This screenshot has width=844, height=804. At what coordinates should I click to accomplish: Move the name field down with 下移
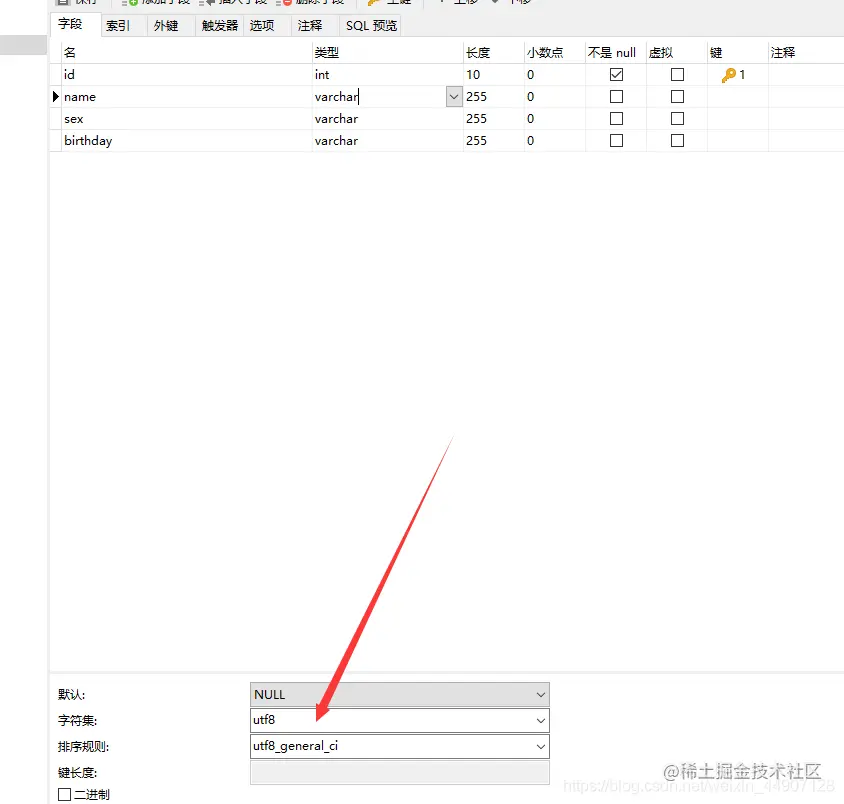(x=518, y=3)
